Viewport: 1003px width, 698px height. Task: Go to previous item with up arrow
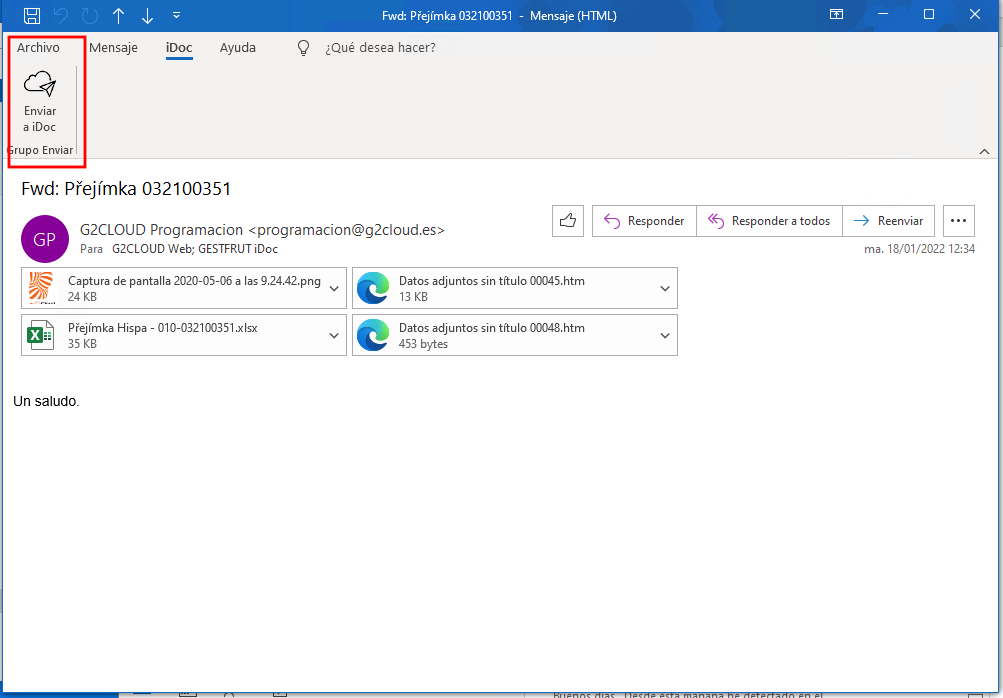tap(119, 15)
